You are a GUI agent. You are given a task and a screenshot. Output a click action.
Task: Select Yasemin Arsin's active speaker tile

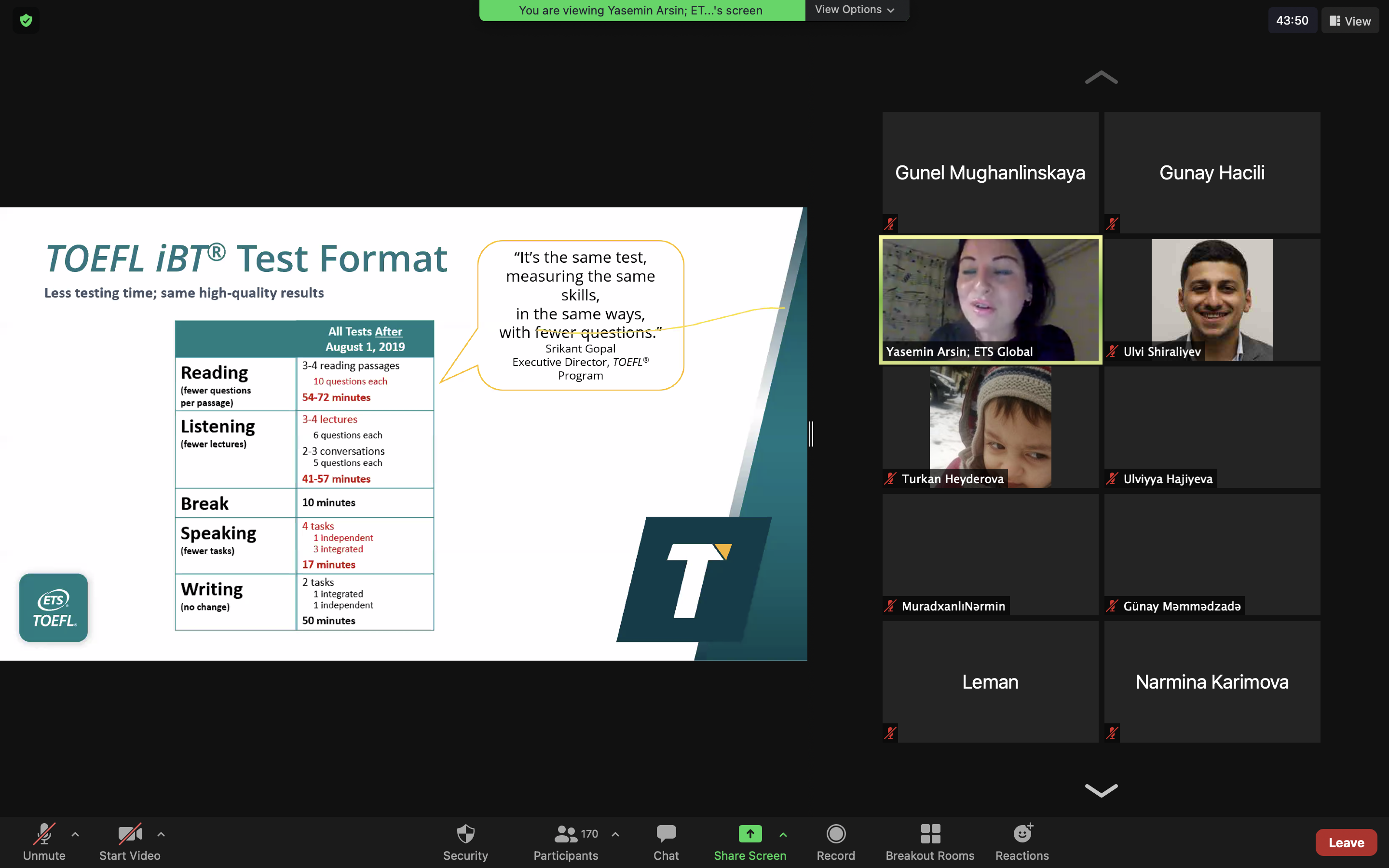pyautogui.click(x=990, y=299)
